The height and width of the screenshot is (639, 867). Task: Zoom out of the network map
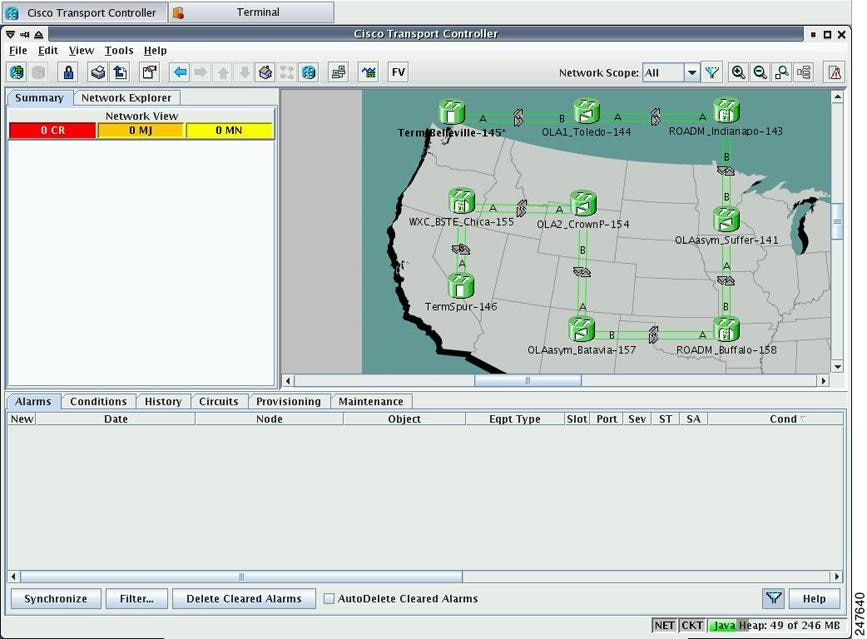(x=760, y=72)
